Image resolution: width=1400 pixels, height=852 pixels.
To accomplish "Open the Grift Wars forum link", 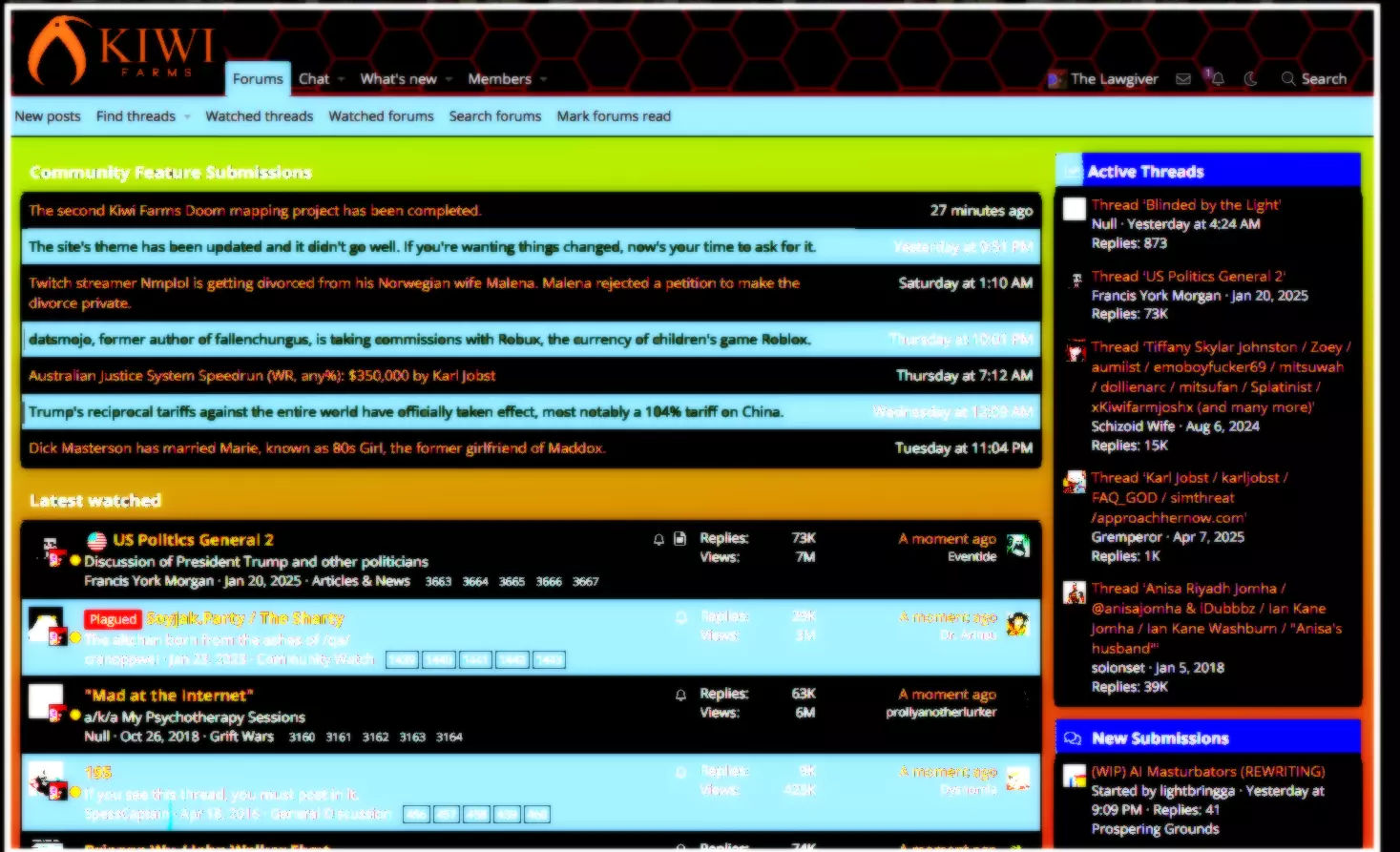I will click(x=241, y=737).
